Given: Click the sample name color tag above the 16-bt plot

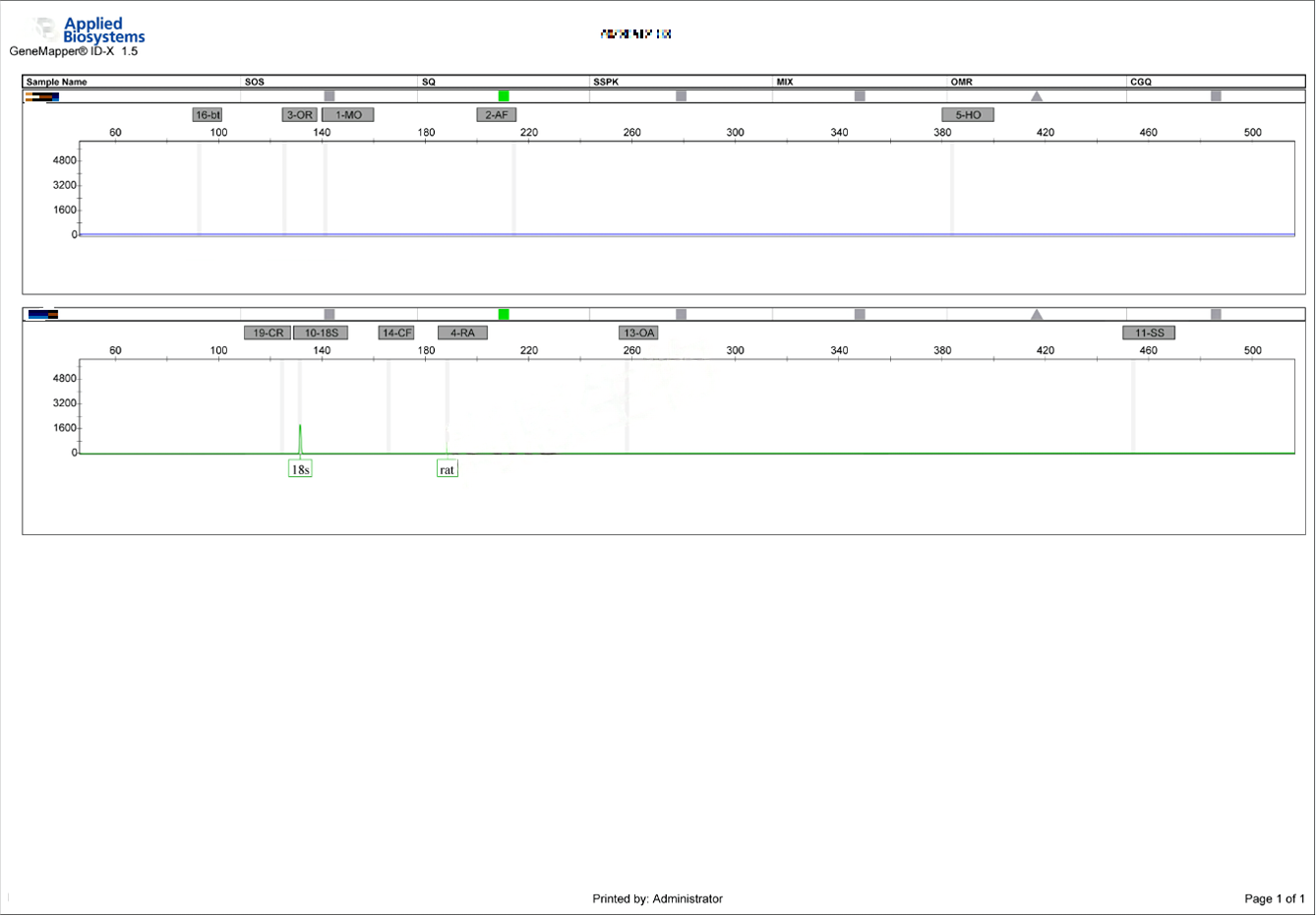Looking at the screenshot, I should (42, 96).
